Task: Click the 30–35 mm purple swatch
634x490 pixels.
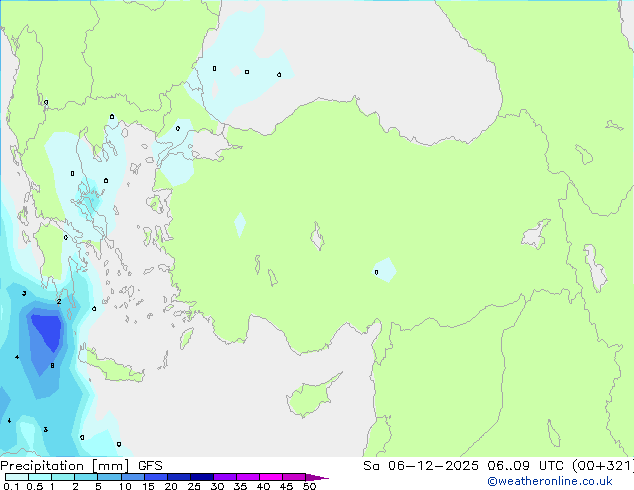Action: pos(225,477)
